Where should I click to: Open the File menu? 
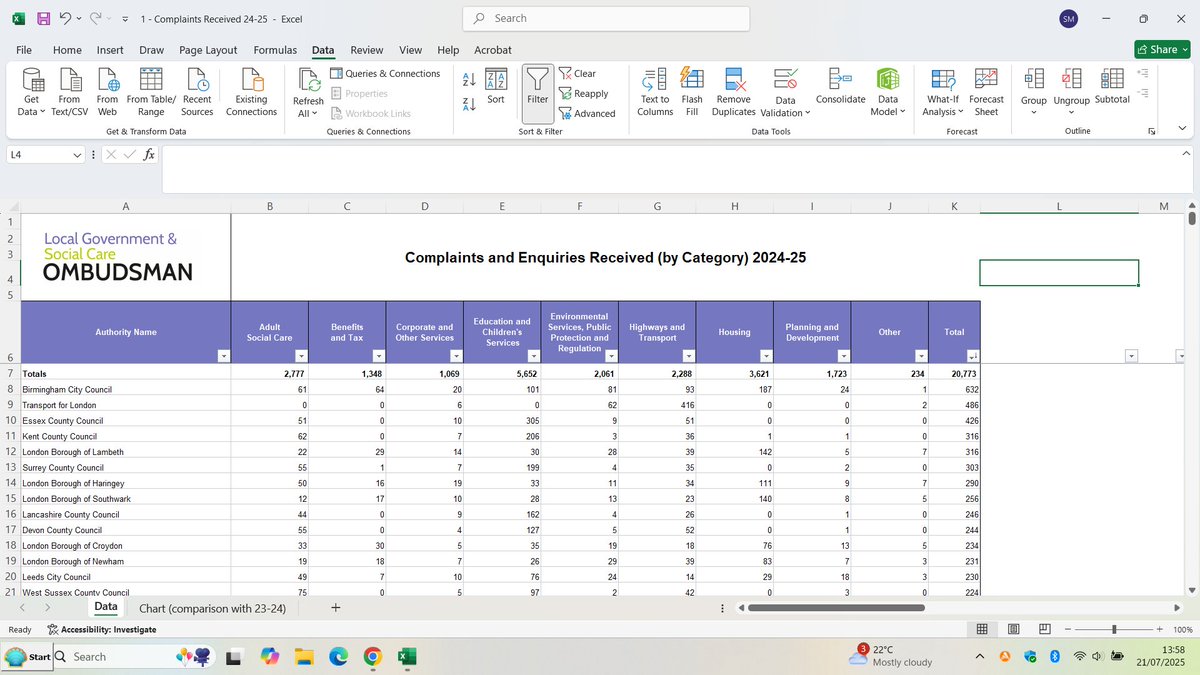tap(24, 50)
